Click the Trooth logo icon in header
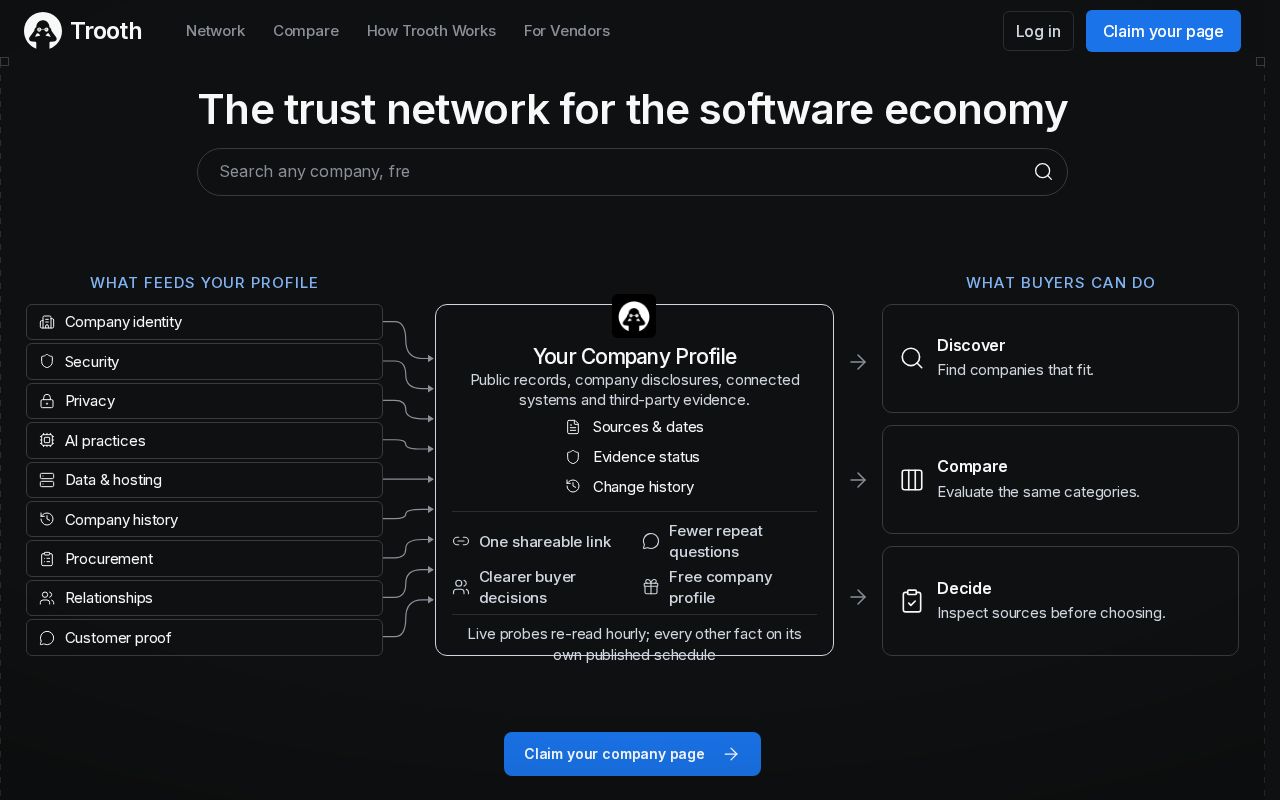Viewport: 1280px width, 800px height. [x=43, y=31]
